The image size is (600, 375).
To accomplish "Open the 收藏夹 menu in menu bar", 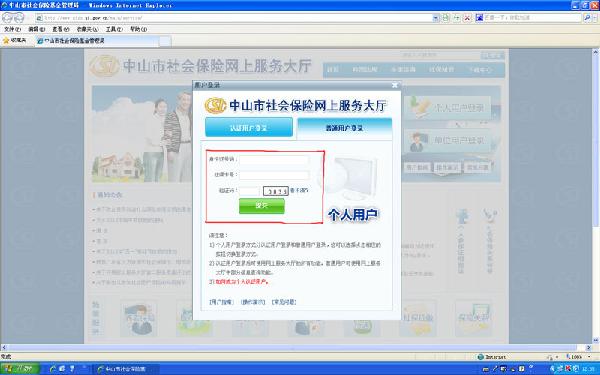I will [87, 29].
